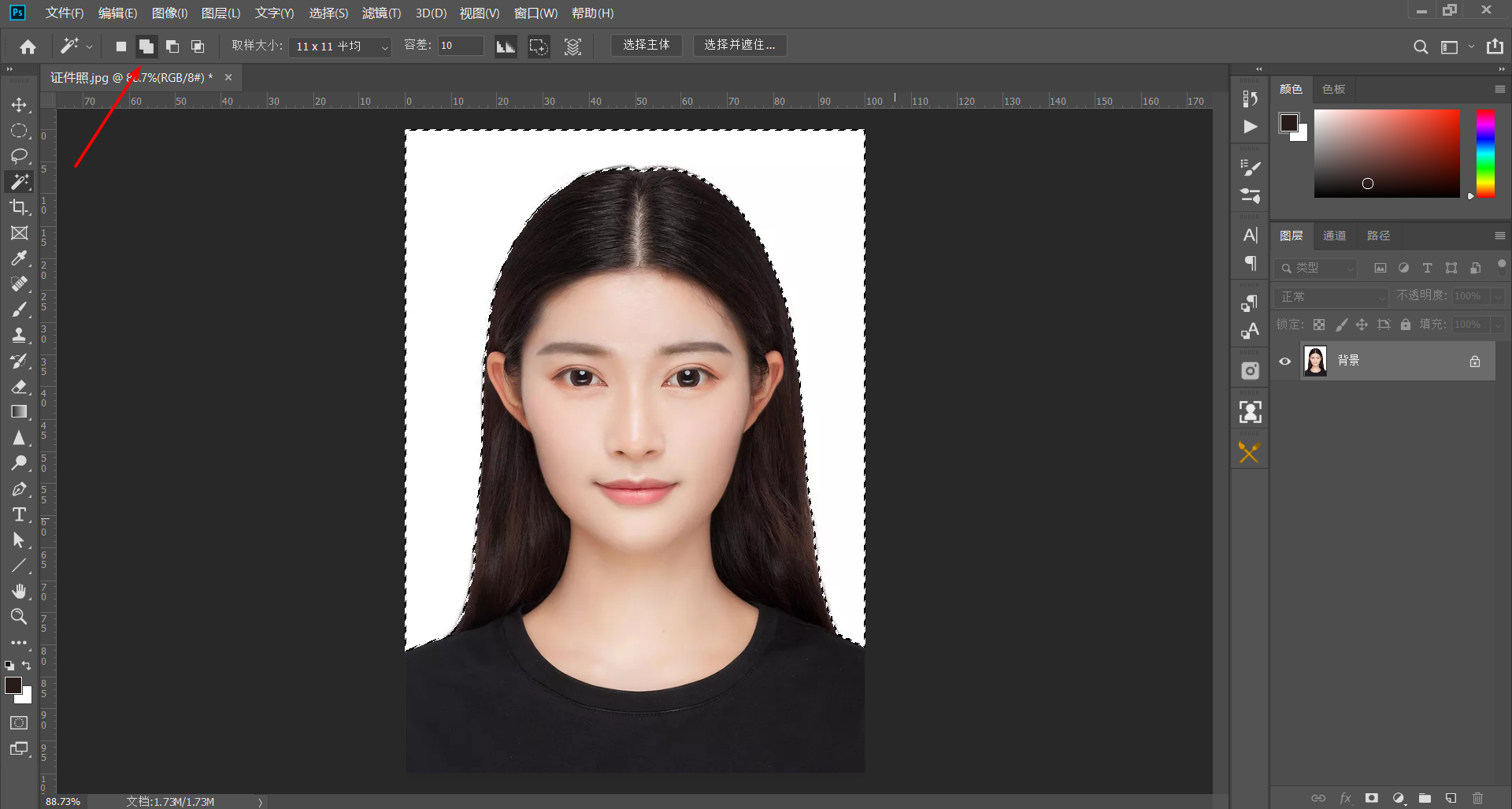Screen dimensions: 1512x809
Task: Click the rainbow hue slider strip
Action: tap(1485, 154)
